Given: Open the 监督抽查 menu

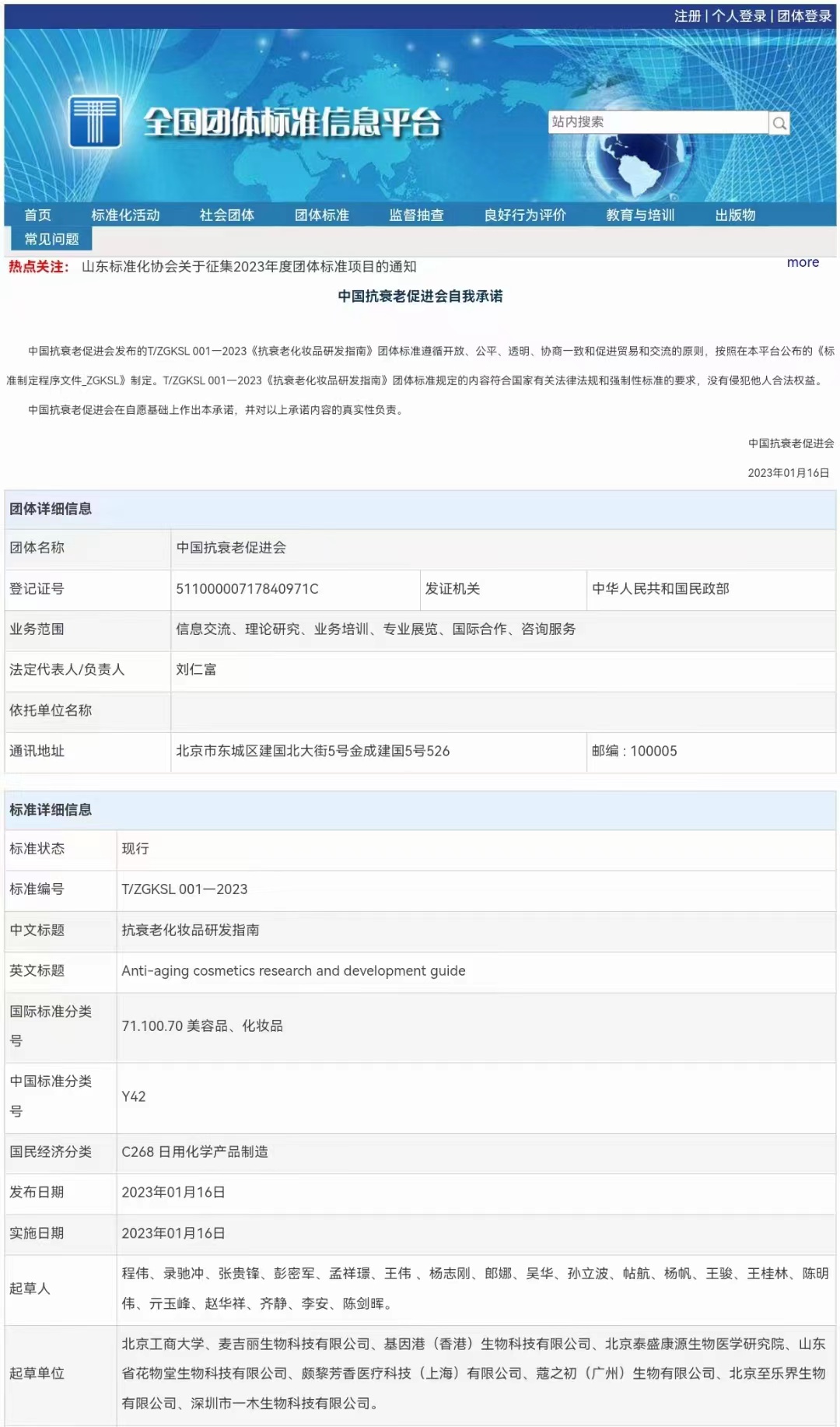Looking at the screenshot, I should pos(417,215).
